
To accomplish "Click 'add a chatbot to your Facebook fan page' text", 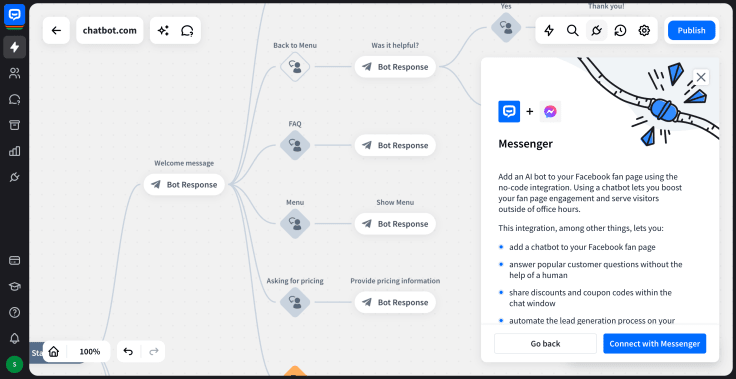I will pos(583,247).
